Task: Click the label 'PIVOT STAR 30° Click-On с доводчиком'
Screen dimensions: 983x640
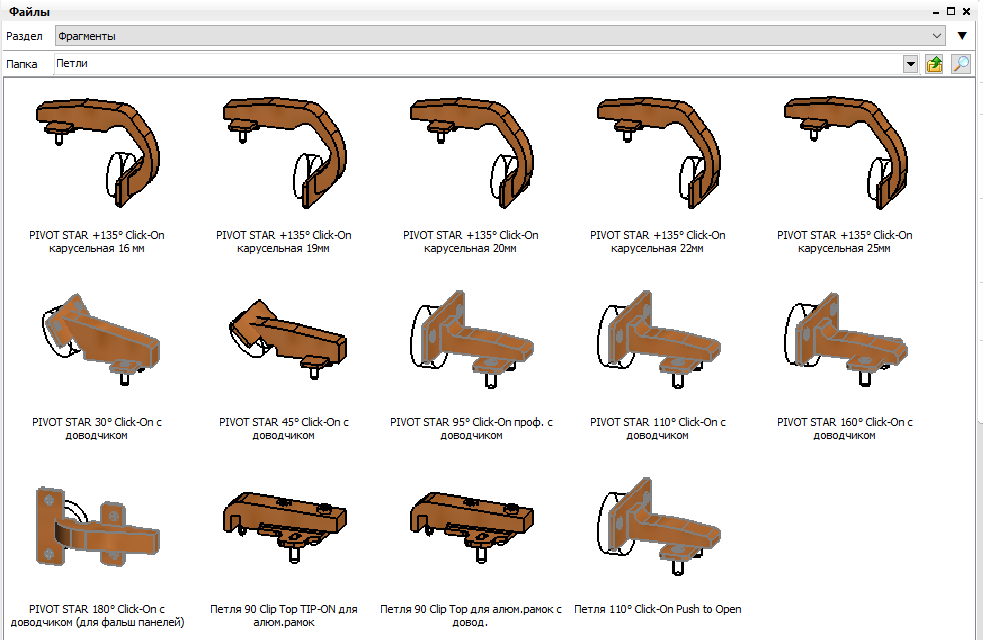Action: point(97,428)
